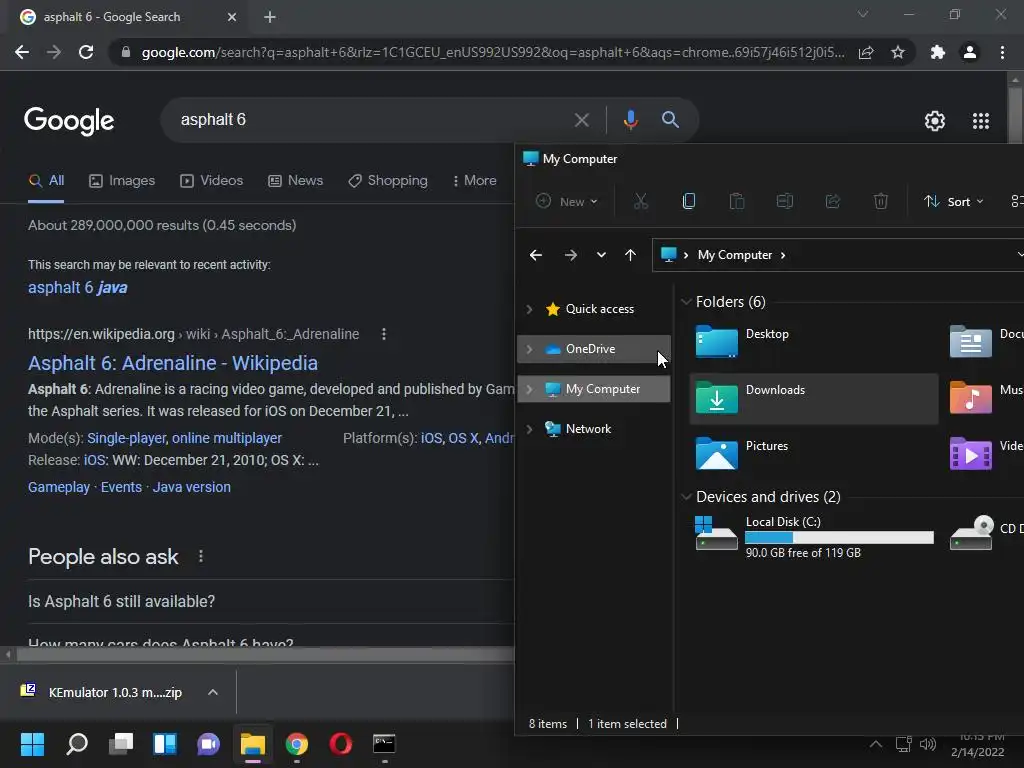Open Chrome extensions puzzle icon

(x=937, y=52)
